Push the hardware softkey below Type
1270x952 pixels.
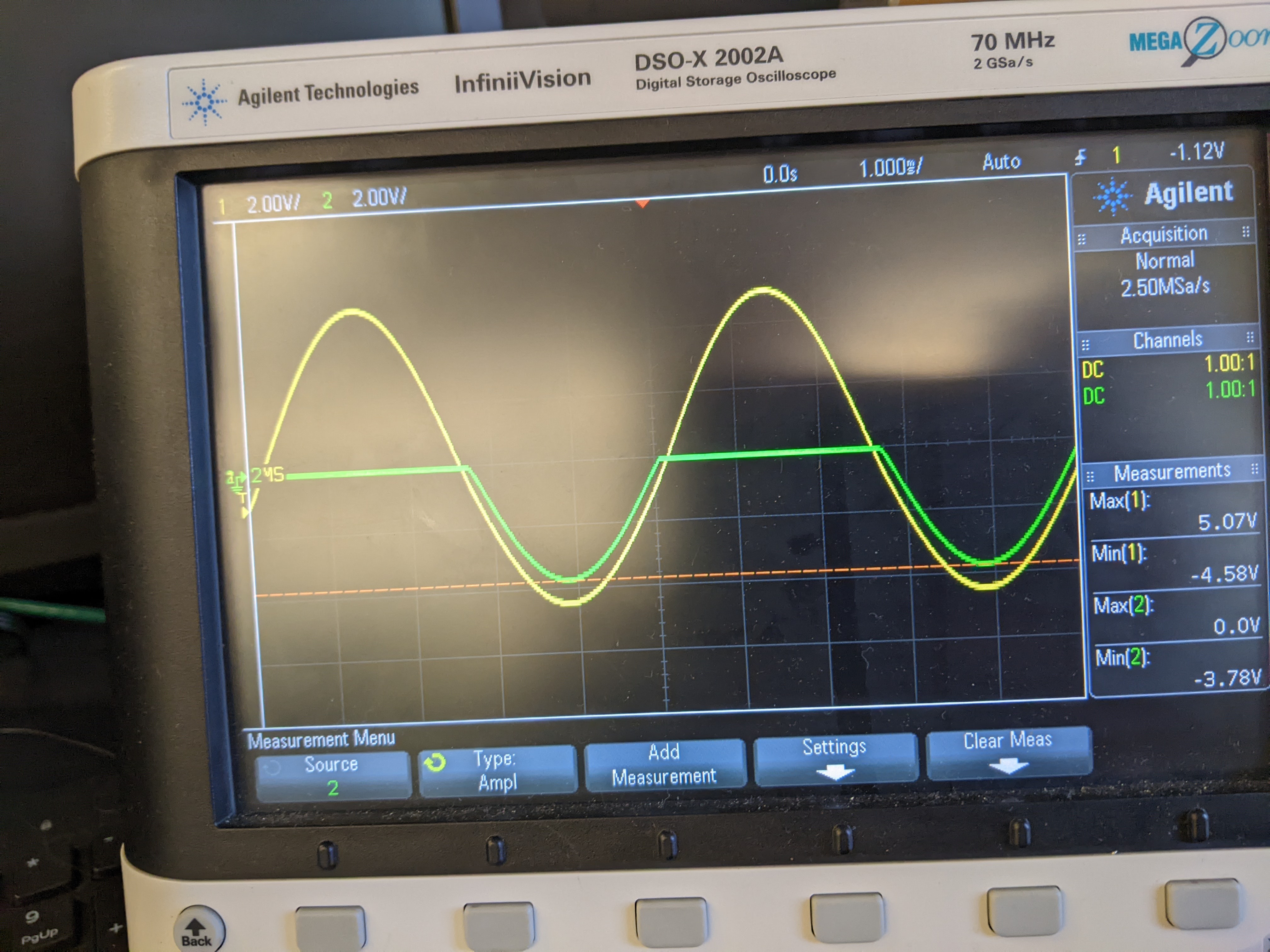pyautogui.click(x=498, y=925)
